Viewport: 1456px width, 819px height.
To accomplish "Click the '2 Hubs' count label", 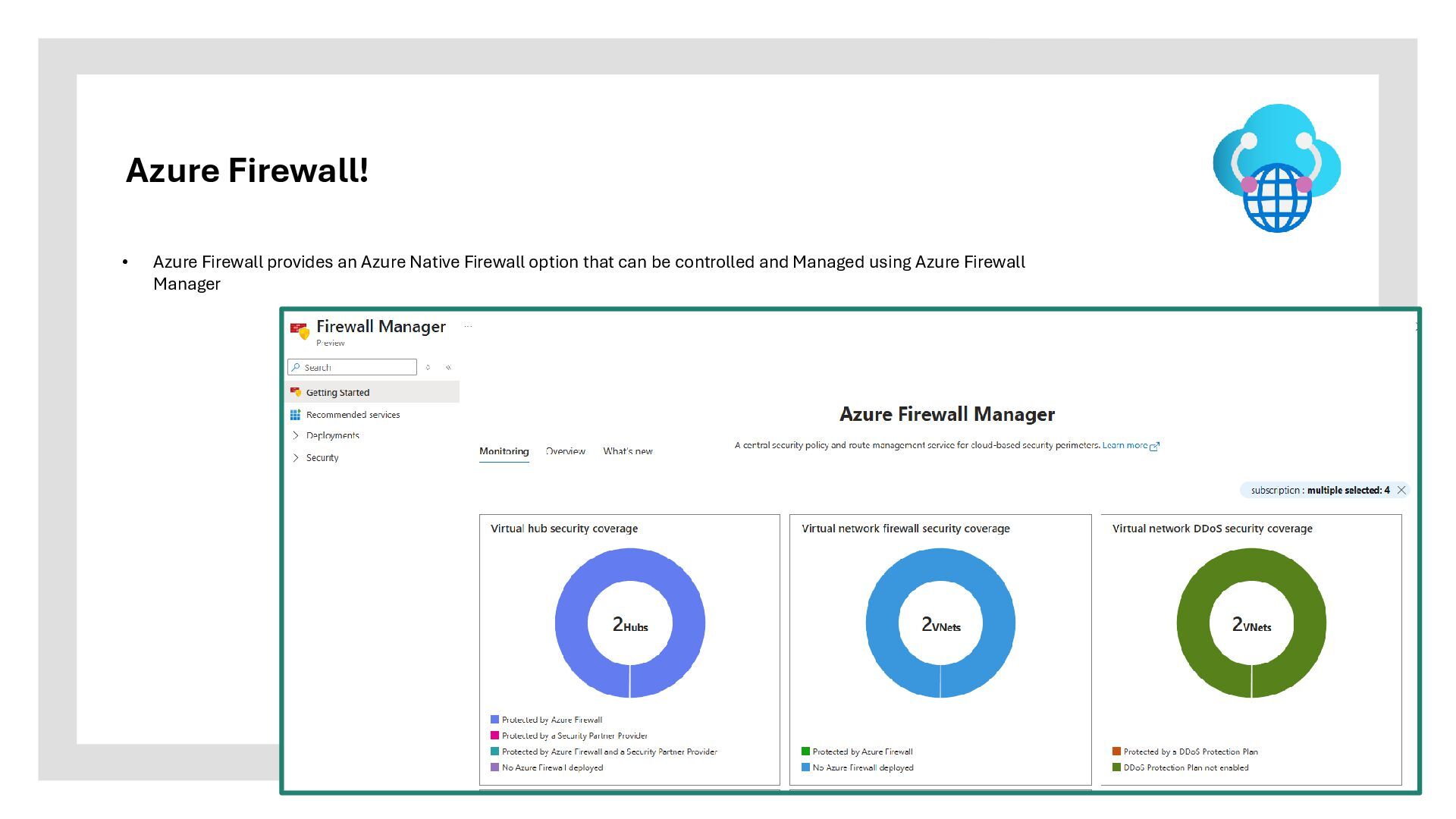I will coord(630,625).
